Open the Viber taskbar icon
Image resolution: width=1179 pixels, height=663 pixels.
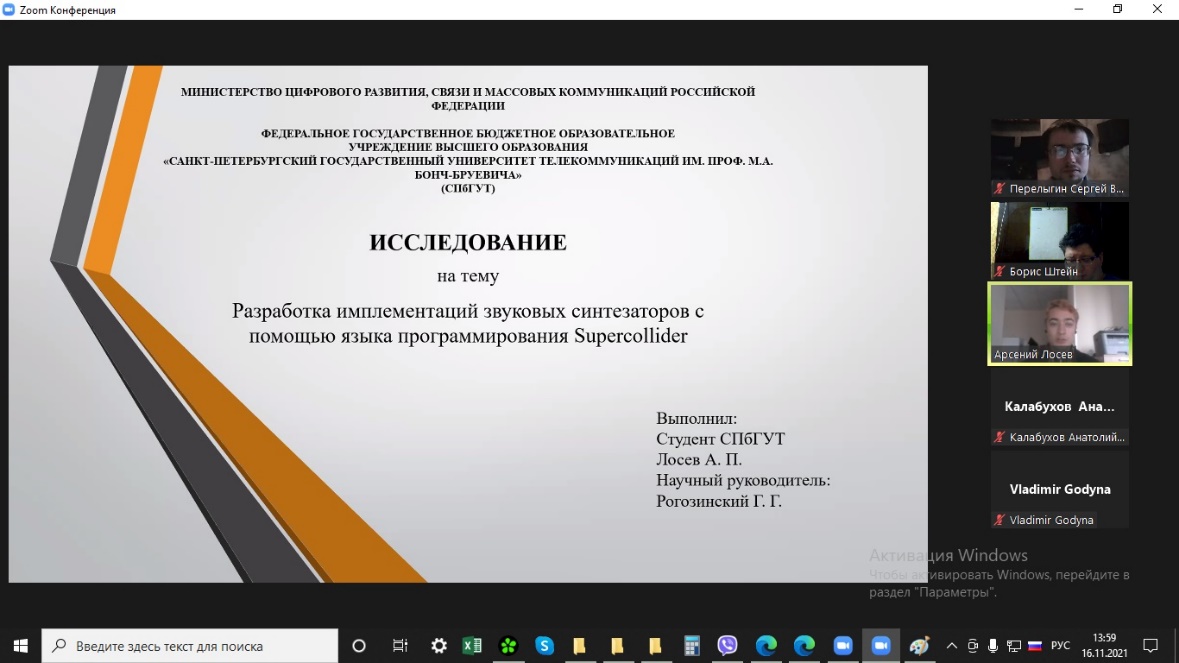(727, 646)
